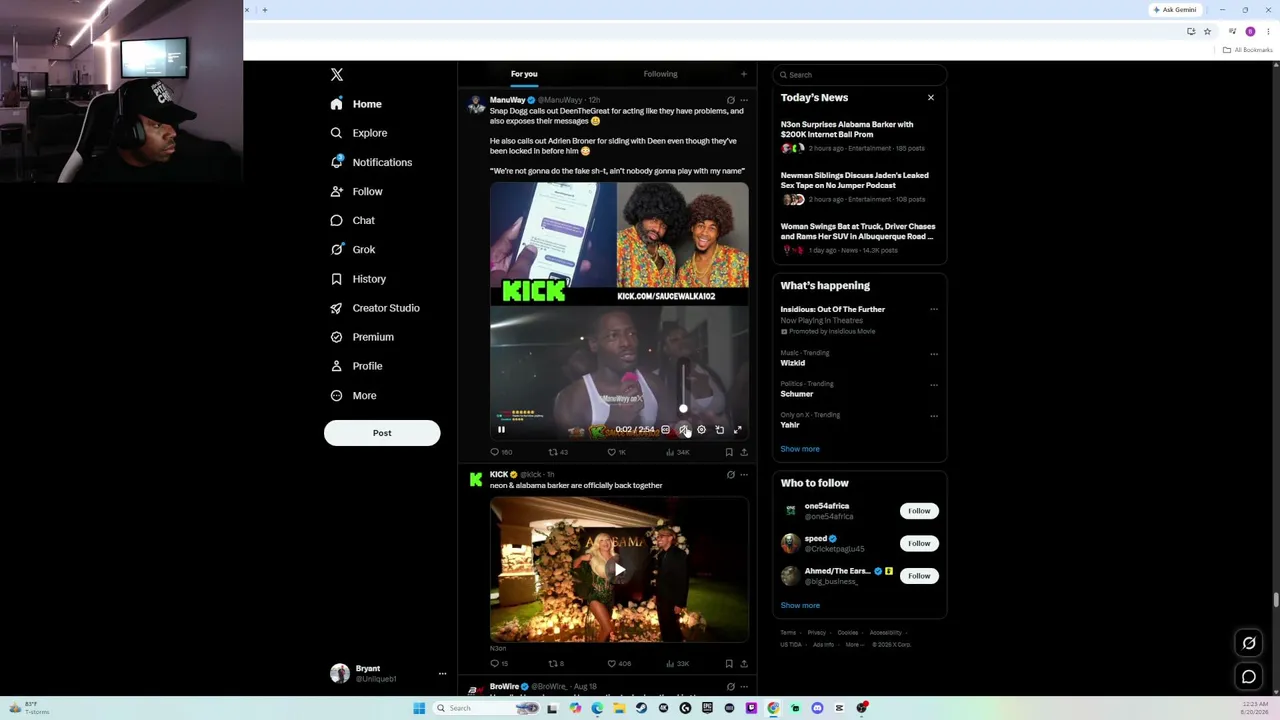This screenshot has width=1280, height=720.
Task: Click the X logo in the sidebar
Action: pos(337,75)
